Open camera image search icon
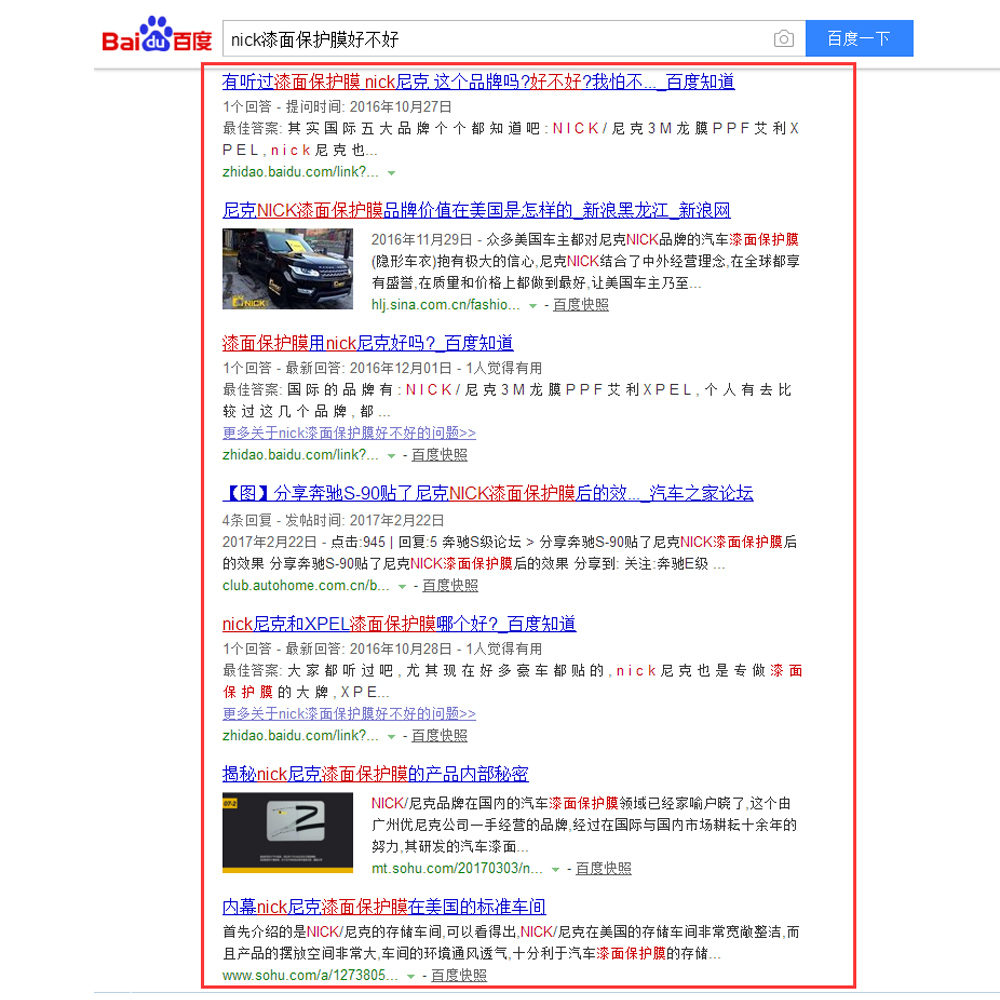 [x=784, y=39]
